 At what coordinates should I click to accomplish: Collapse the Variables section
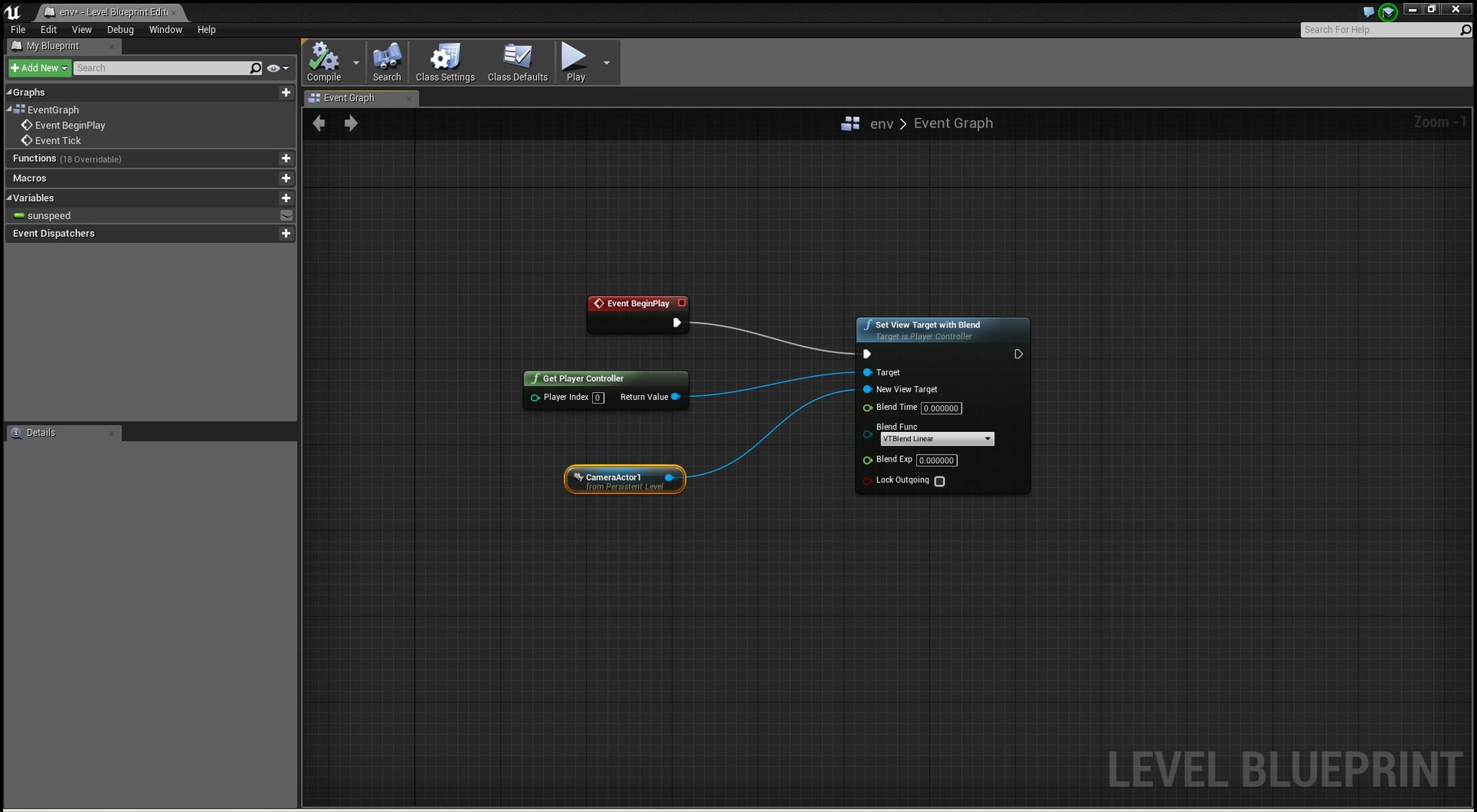click(9, 198)
